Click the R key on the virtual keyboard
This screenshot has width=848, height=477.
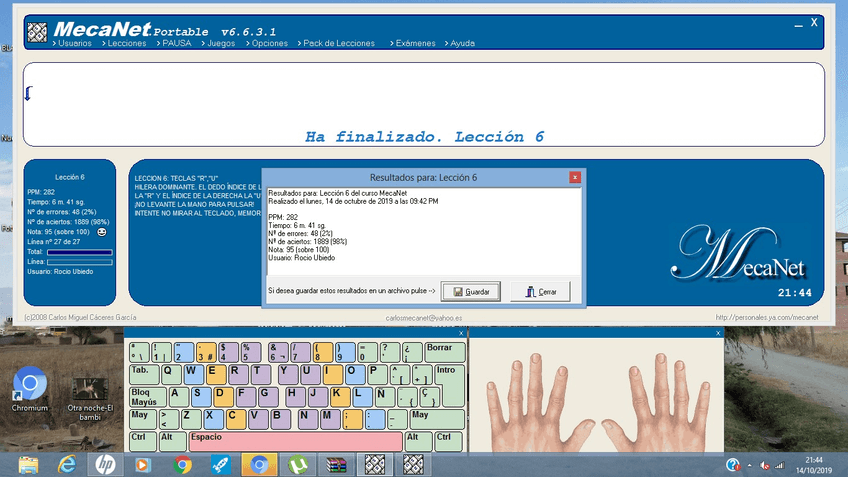[237, 374]
